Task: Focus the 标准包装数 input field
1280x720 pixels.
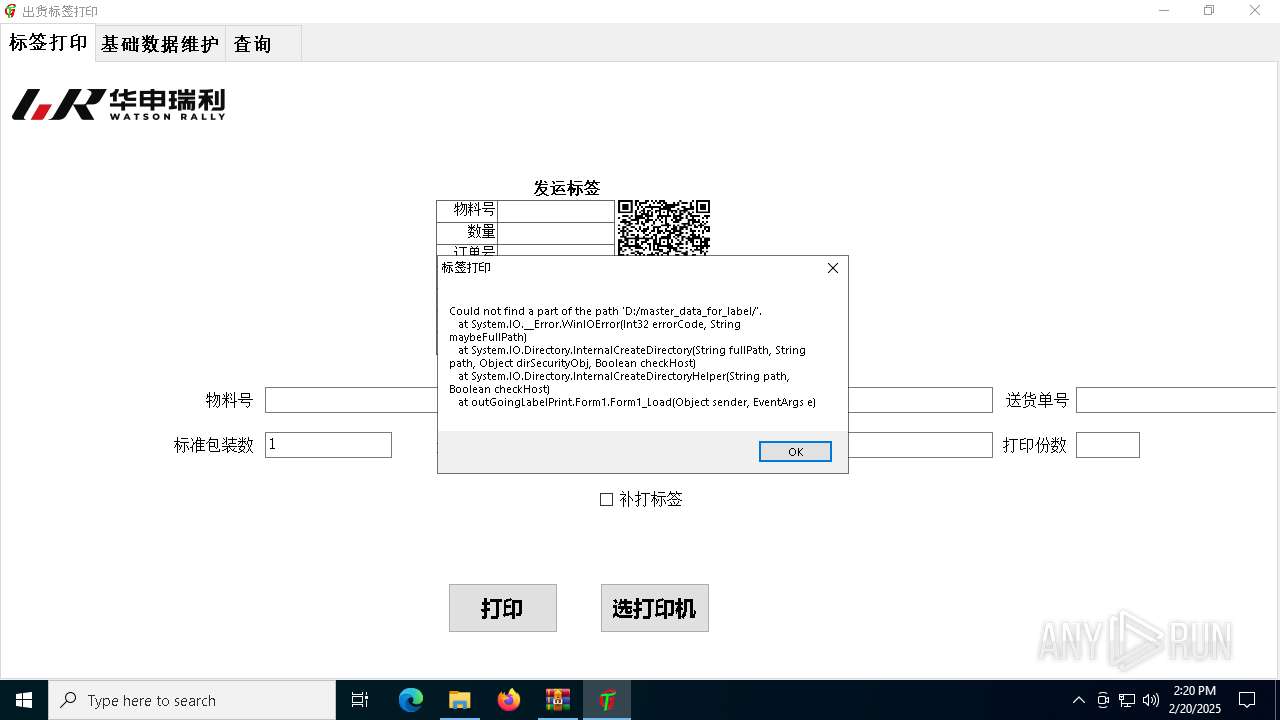Action: [328, 445]
